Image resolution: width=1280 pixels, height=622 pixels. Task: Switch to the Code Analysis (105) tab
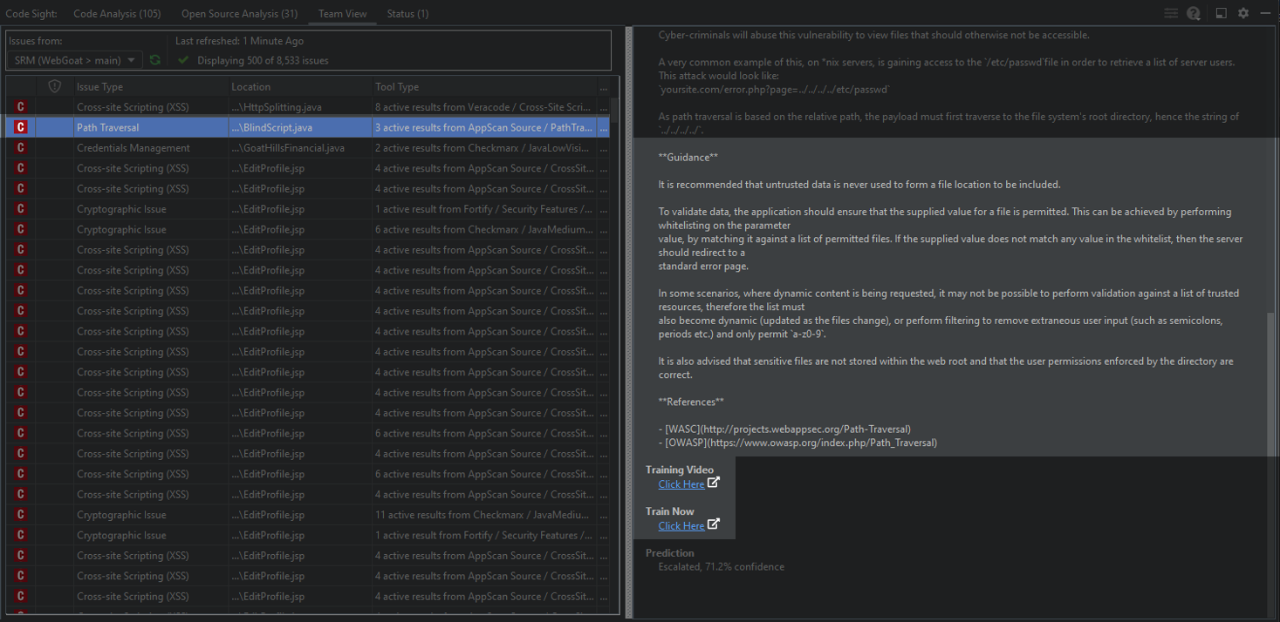116,13
